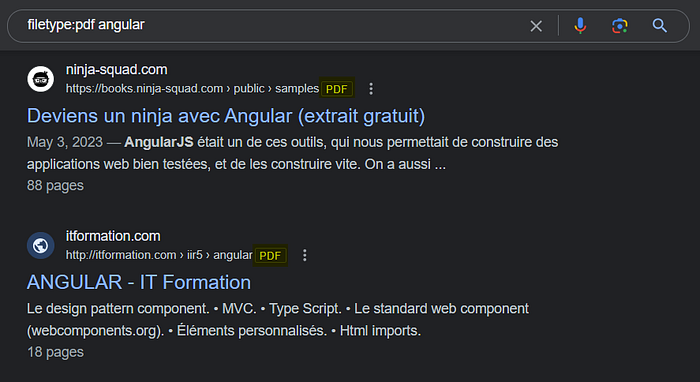This screenshot has height=382, width=700.
Task: Open ANGULAR - IT Formation link
Action: (139, 282)
